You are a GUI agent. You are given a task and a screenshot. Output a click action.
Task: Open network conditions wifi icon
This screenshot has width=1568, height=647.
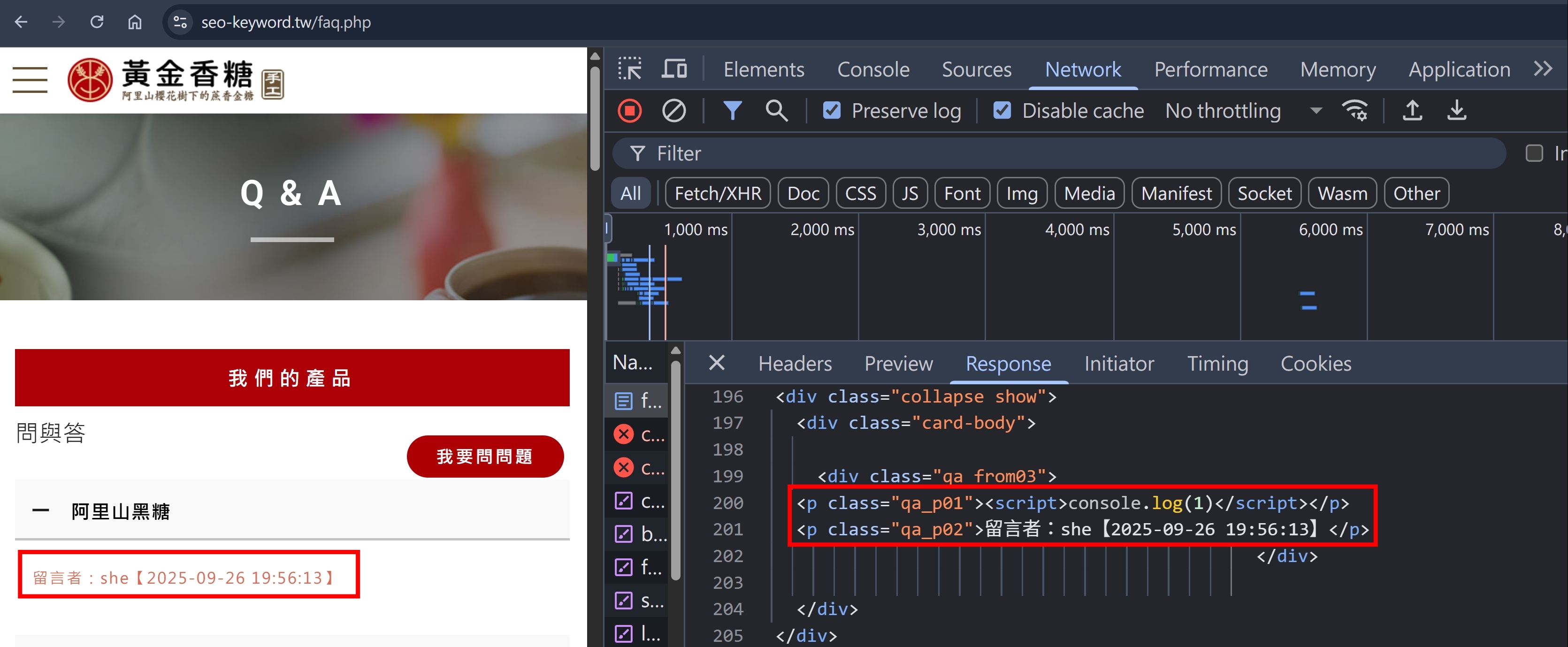pos(1355,111)
